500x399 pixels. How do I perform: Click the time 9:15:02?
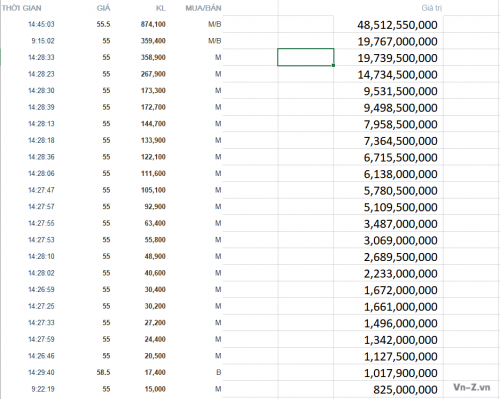tap(43, 41)
